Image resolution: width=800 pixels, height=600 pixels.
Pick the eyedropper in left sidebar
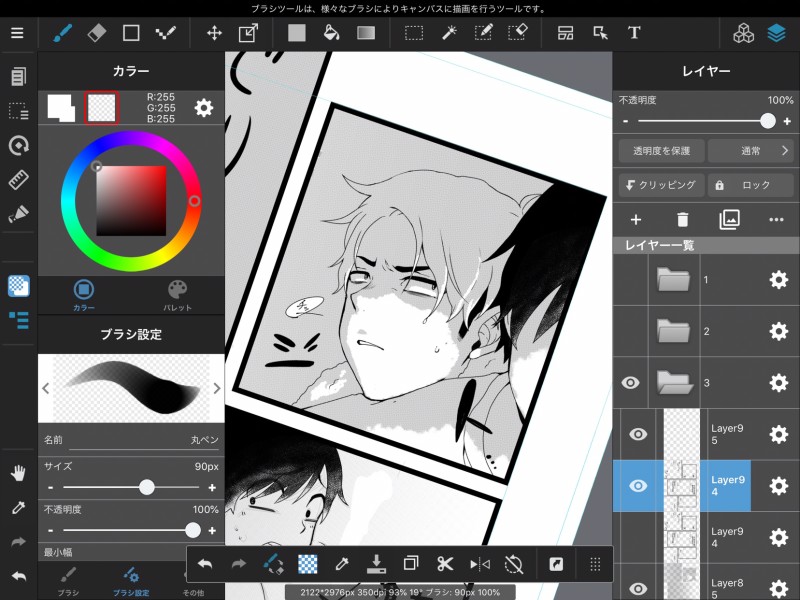tap(18, 507)
